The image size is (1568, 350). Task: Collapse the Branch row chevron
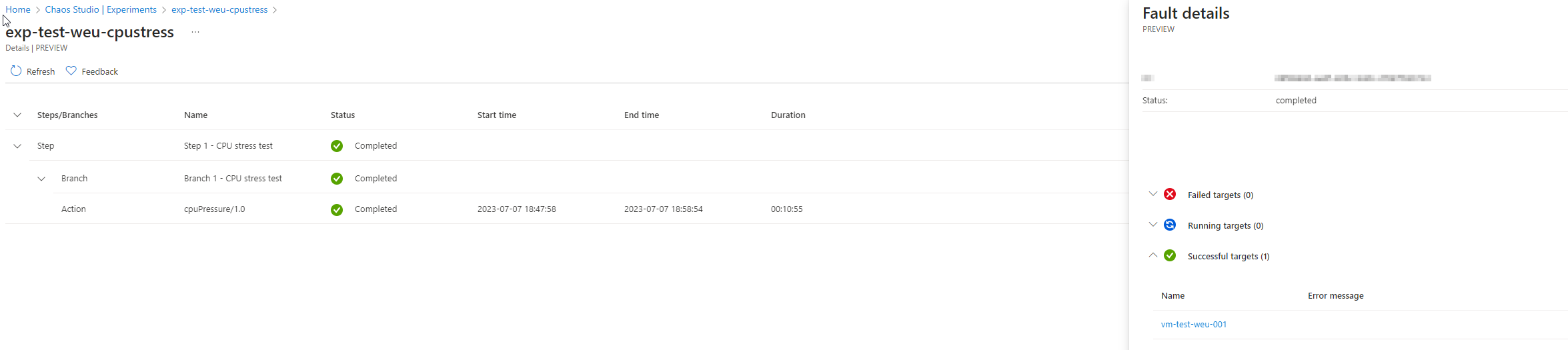41,179
